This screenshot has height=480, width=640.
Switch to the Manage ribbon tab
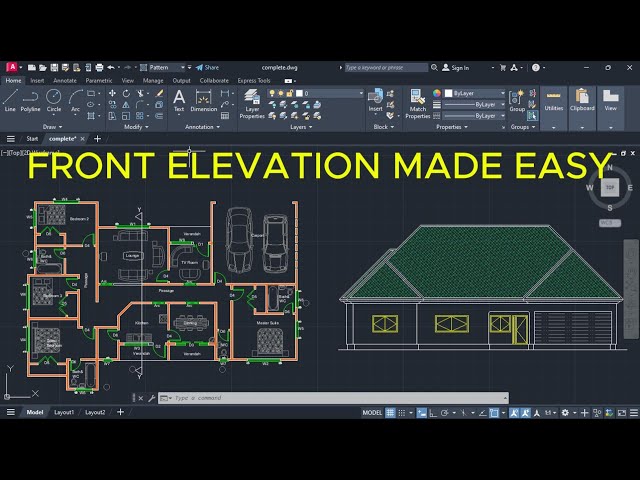(x=153, y=80)
